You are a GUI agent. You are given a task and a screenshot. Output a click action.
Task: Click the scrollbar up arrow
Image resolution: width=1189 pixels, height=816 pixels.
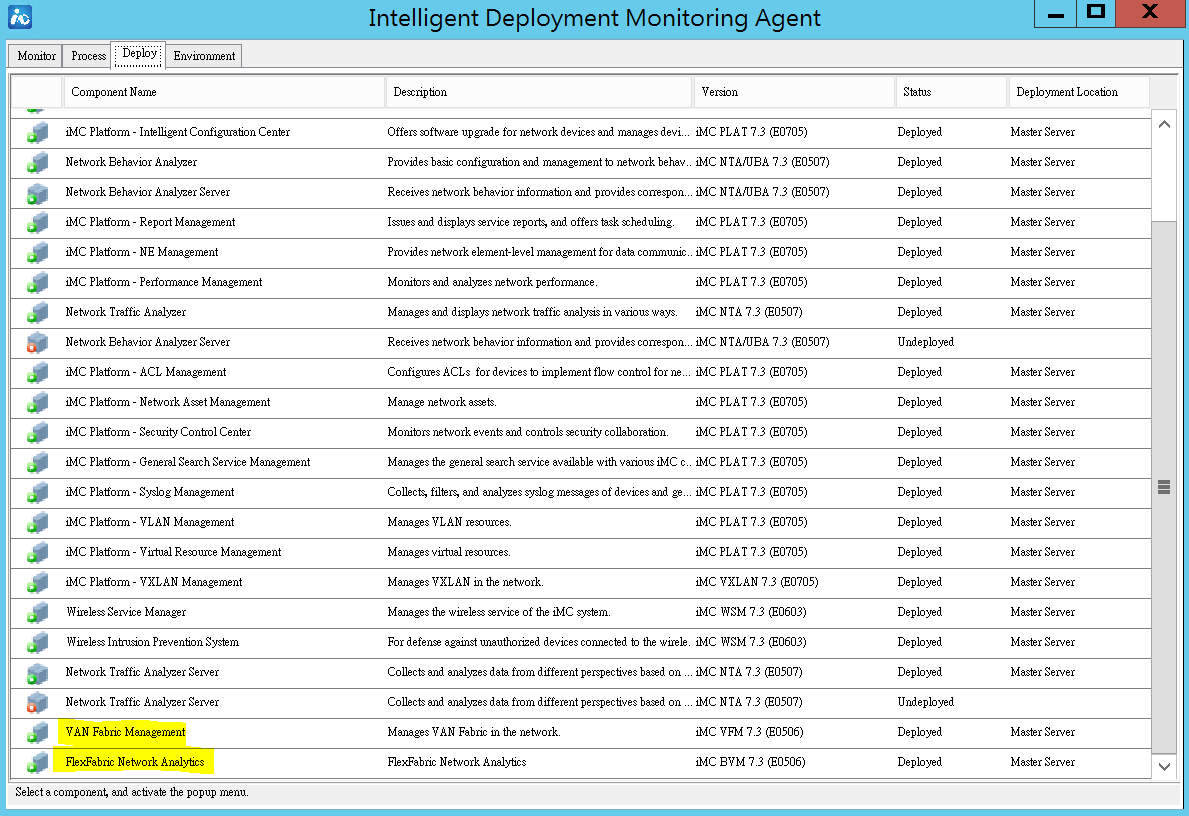pos(1164,124)
